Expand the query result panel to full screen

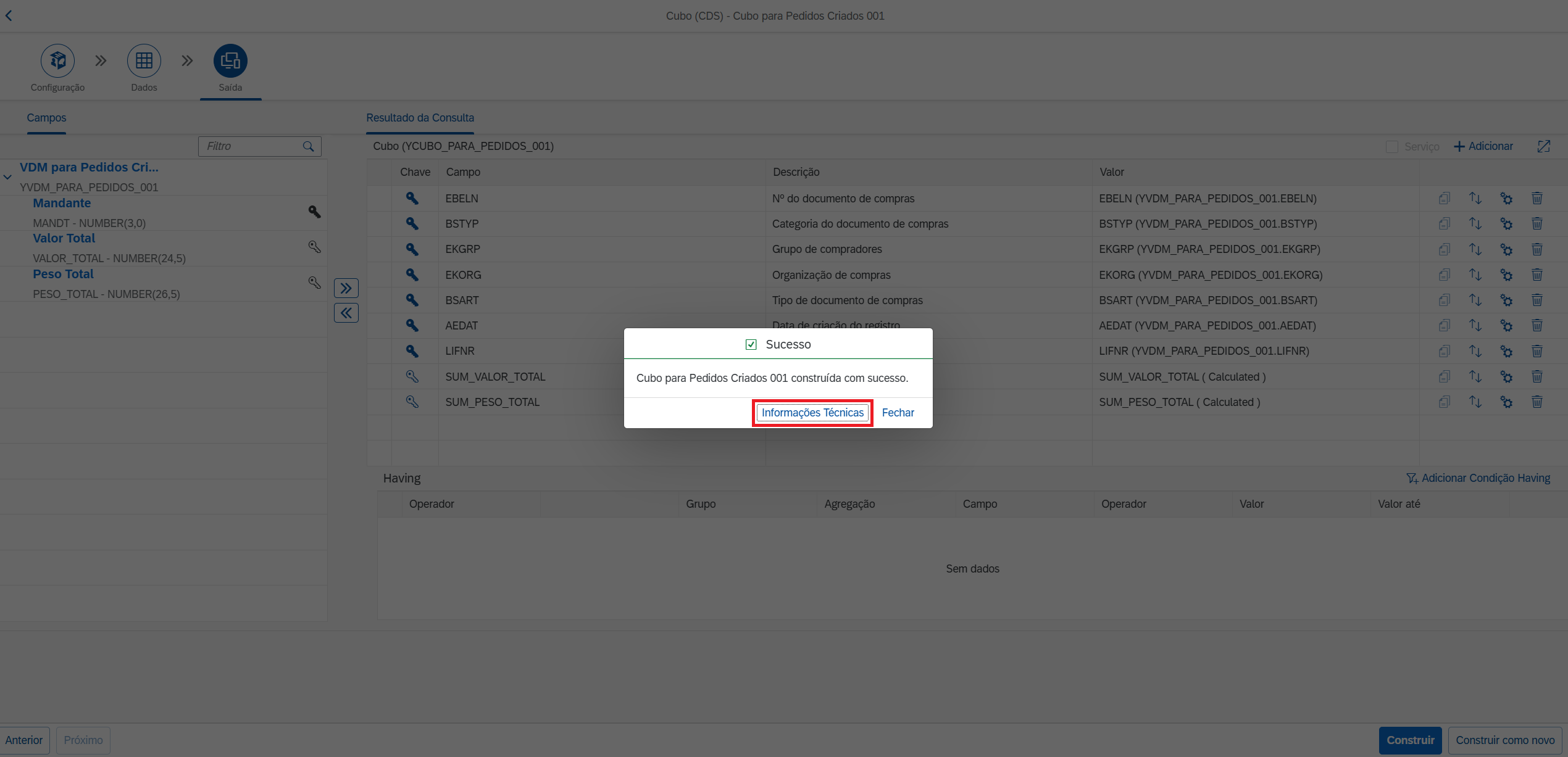[x=1544, y=146]
